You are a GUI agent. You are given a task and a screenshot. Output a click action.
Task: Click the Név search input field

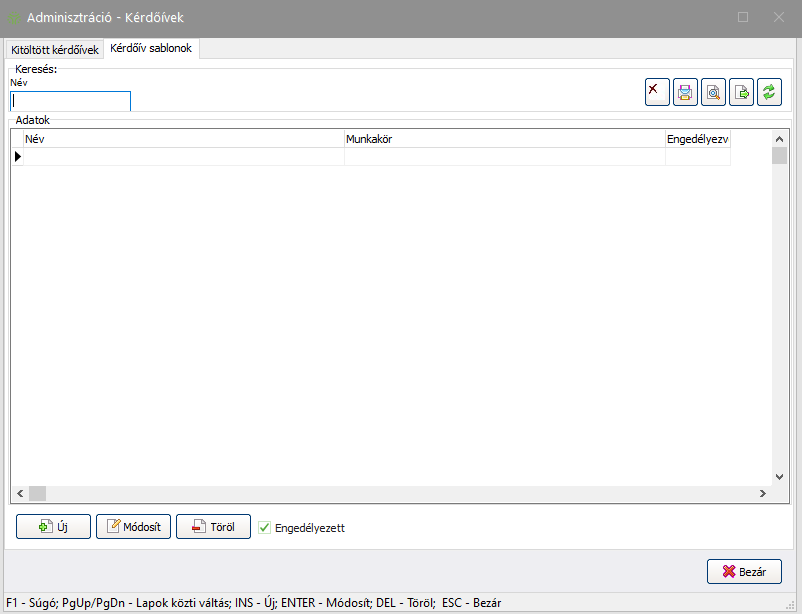pyautogui.click(x=70, y=101)
